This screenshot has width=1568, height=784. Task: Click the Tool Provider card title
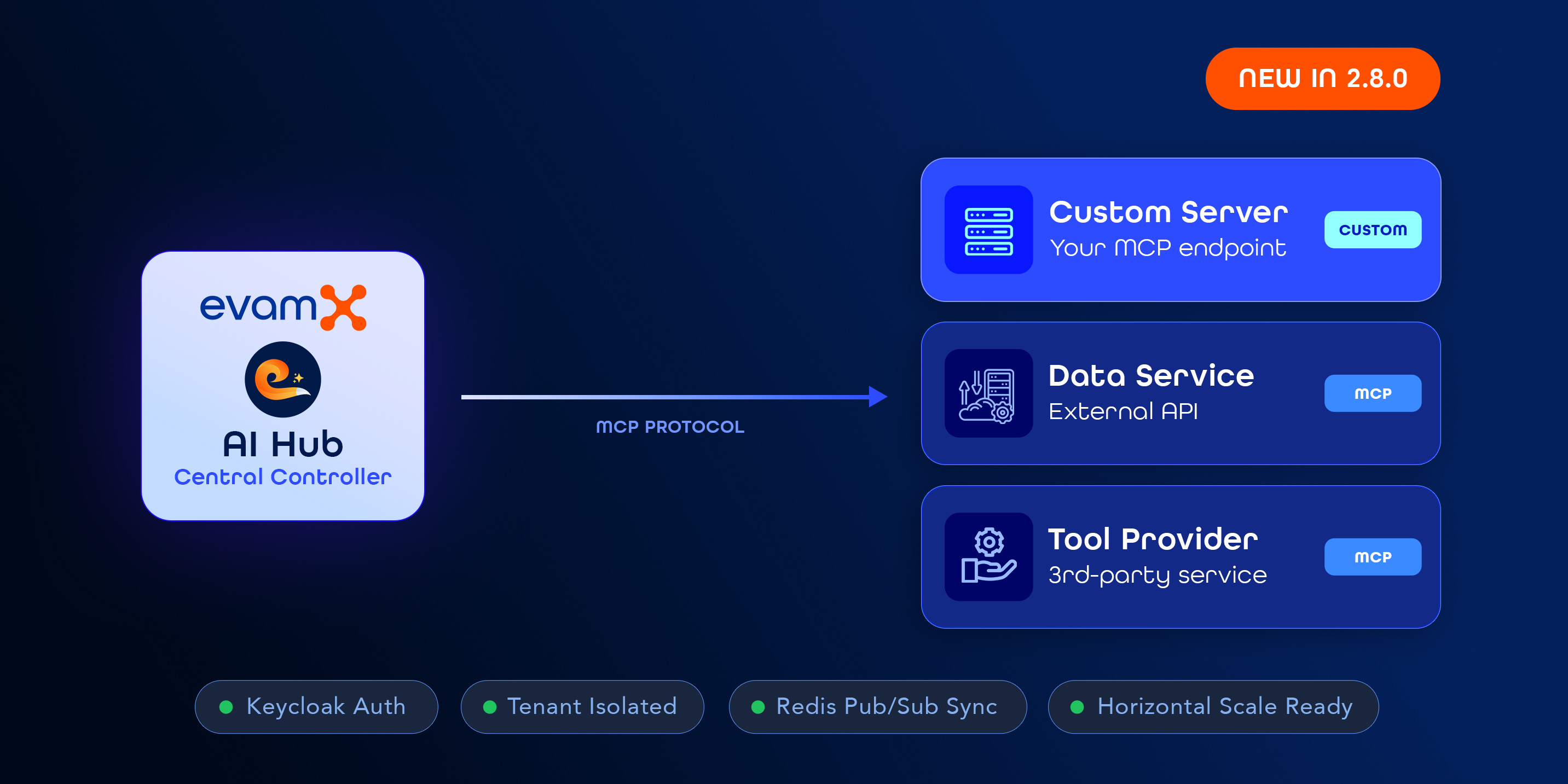1152,539
